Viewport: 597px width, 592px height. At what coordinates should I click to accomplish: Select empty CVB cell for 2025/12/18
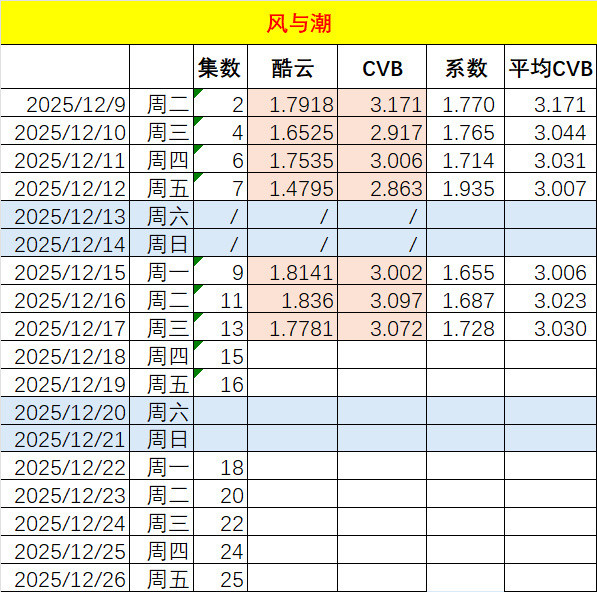click(x=382, y=355)
